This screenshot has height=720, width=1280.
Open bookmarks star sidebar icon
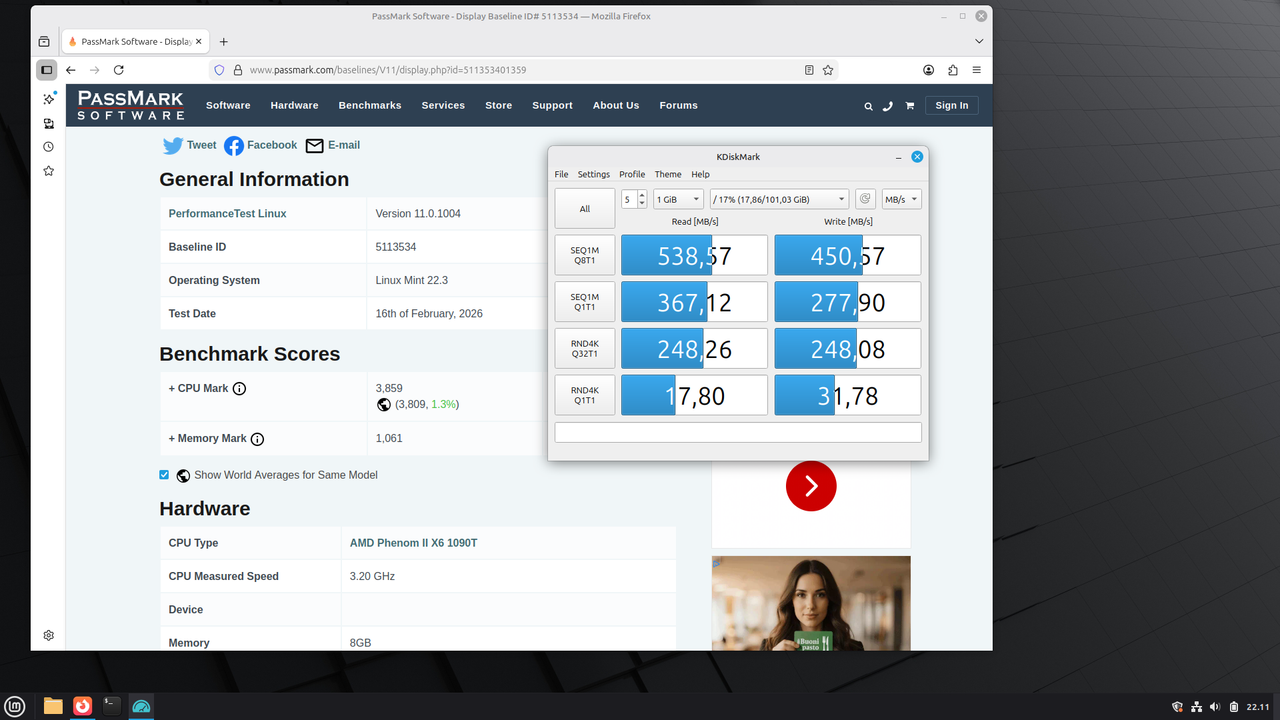(48, 171)
